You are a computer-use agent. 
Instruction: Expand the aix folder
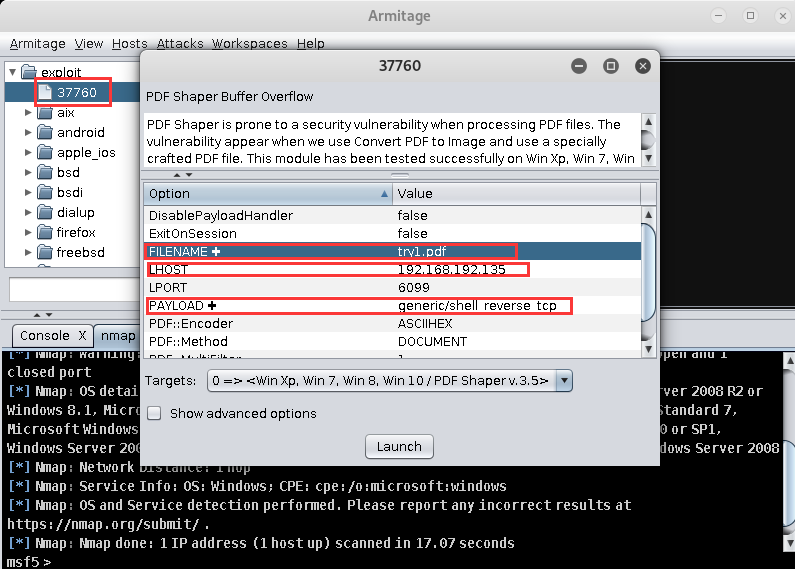point(28,112)
